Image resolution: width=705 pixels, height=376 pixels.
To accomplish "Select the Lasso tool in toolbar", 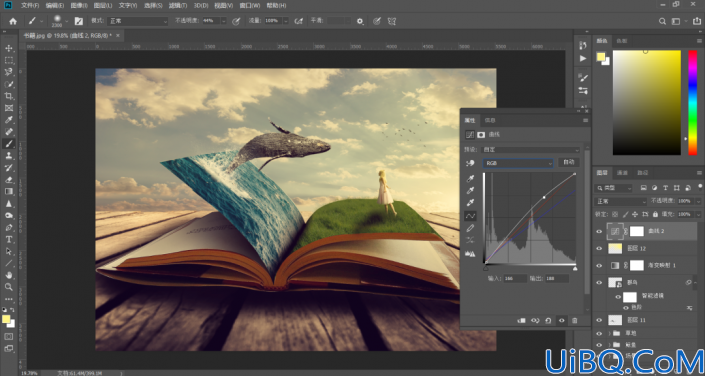I will (9, 72).
